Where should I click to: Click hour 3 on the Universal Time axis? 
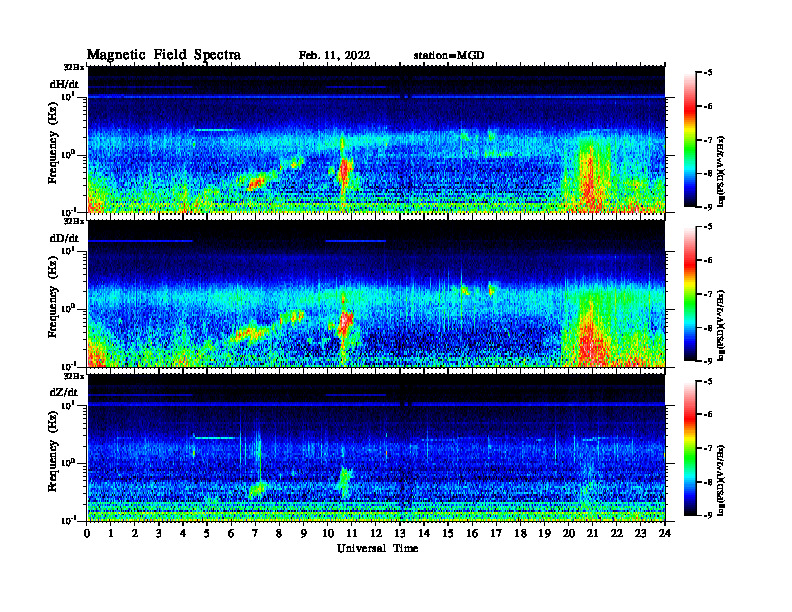(x=159, y=533)
